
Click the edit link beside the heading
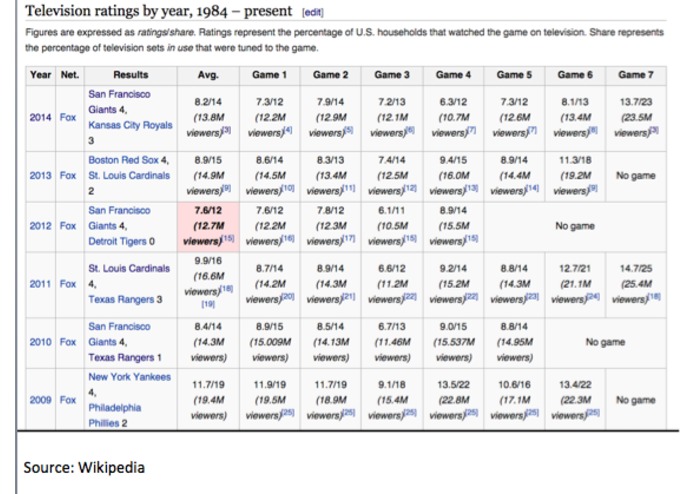tap(312, 12)
